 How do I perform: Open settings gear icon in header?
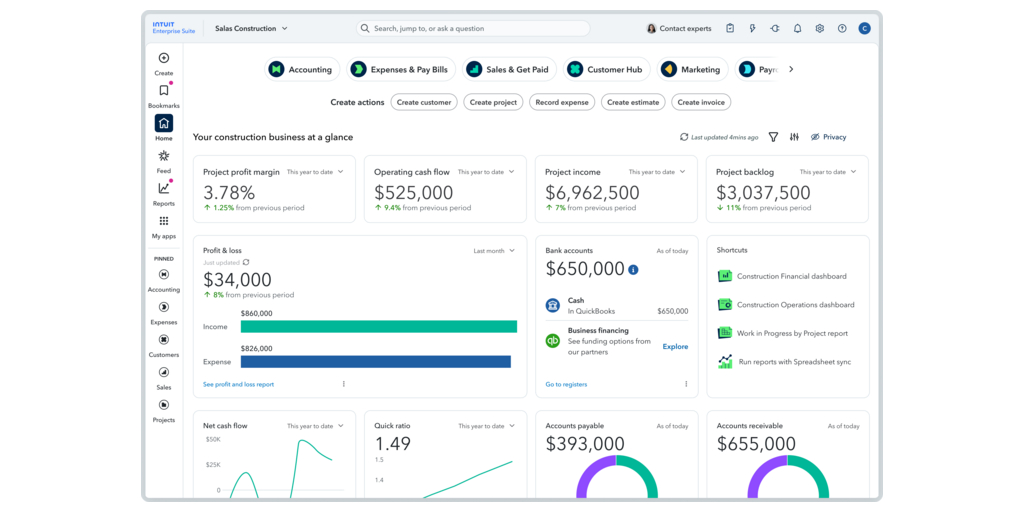click(819, 29)
